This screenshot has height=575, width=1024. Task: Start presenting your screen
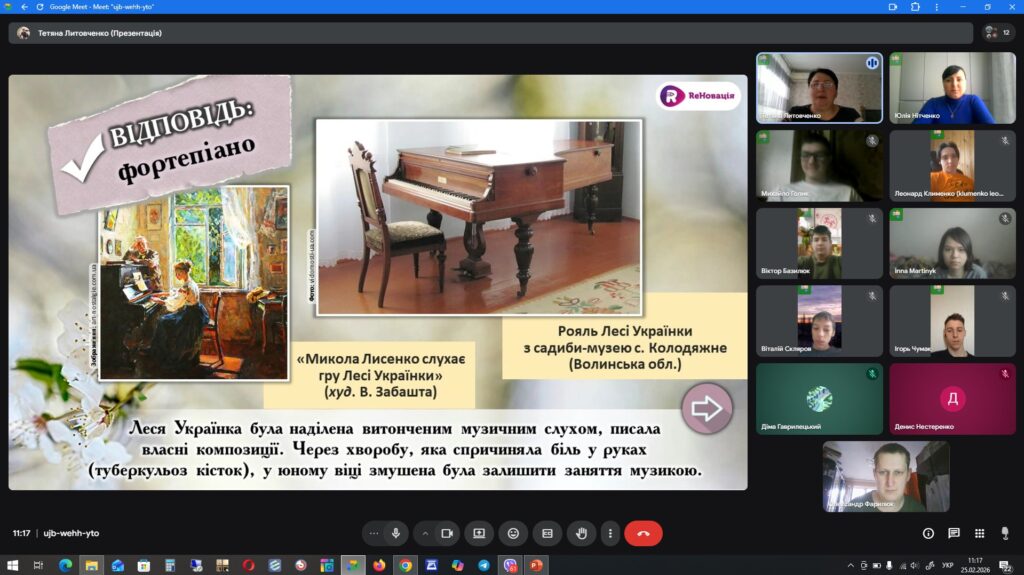[479, 534]
